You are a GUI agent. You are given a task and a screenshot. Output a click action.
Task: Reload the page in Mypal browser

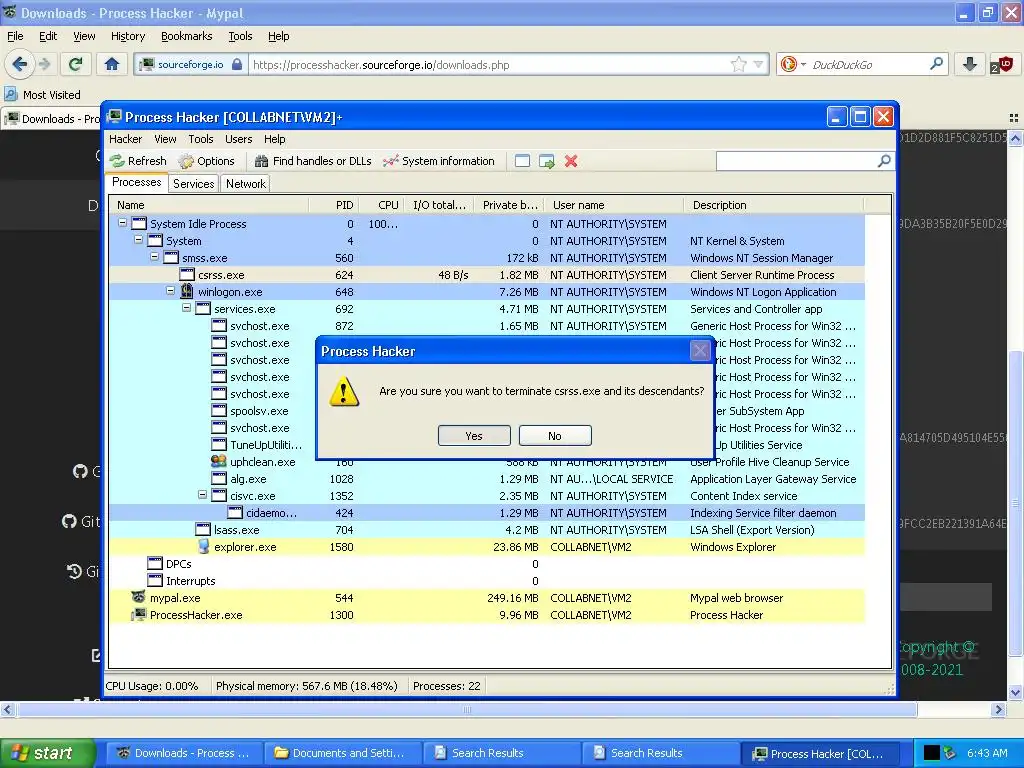75,64
